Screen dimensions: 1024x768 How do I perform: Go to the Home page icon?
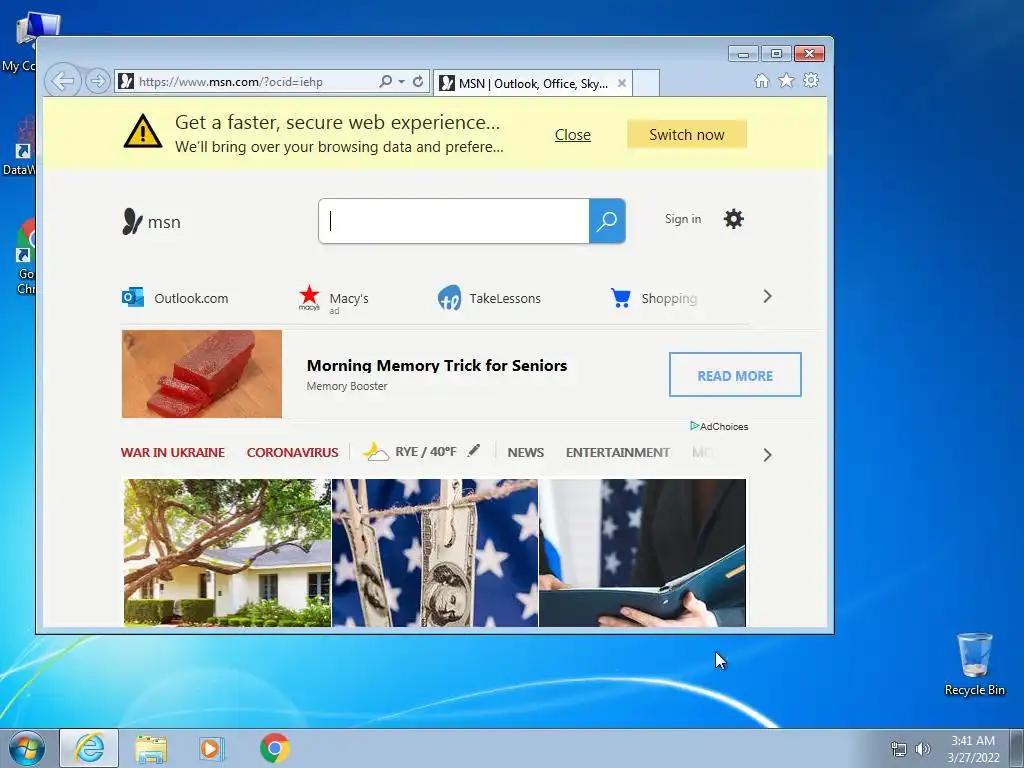pos(761,80)
